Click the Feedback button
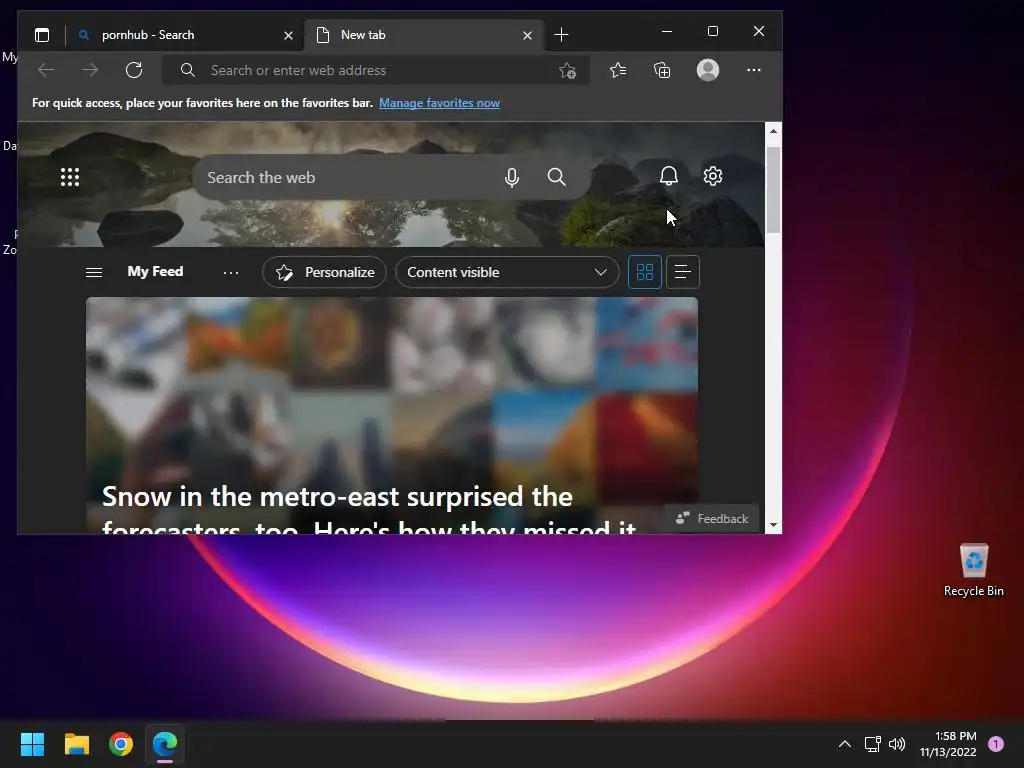 (x=712, y=519)
